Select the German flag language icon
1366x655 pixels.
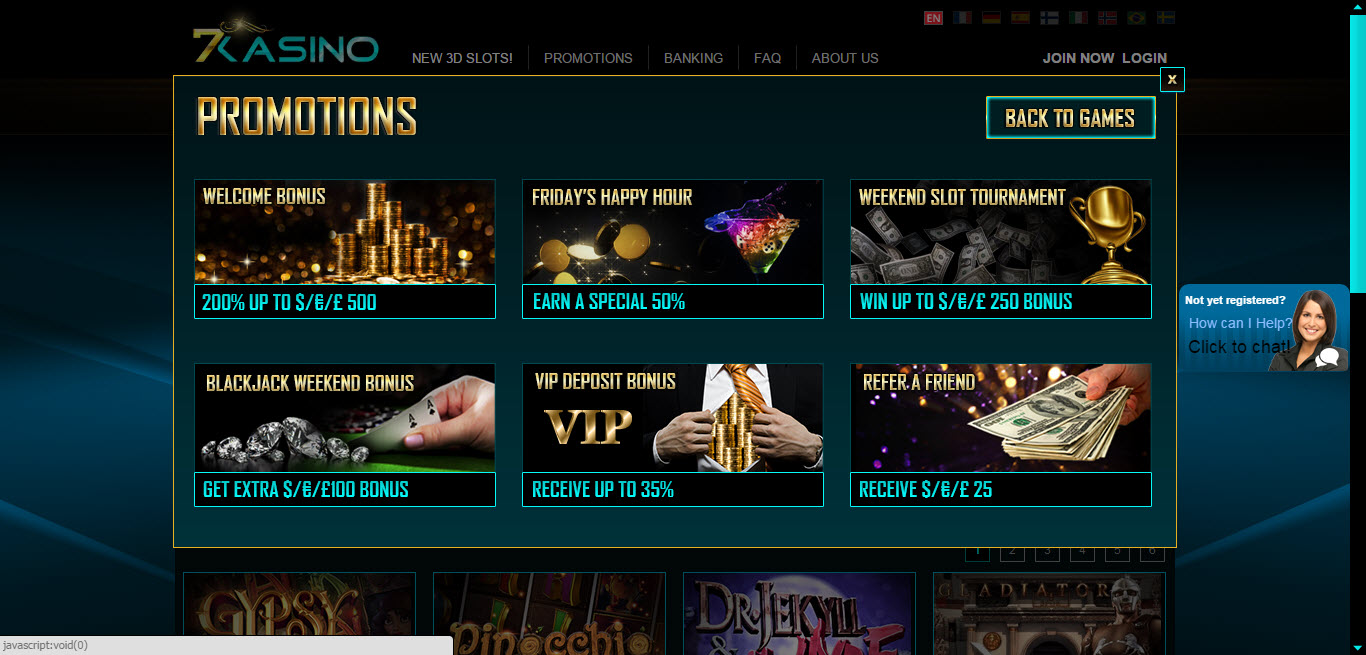(991, 18)
